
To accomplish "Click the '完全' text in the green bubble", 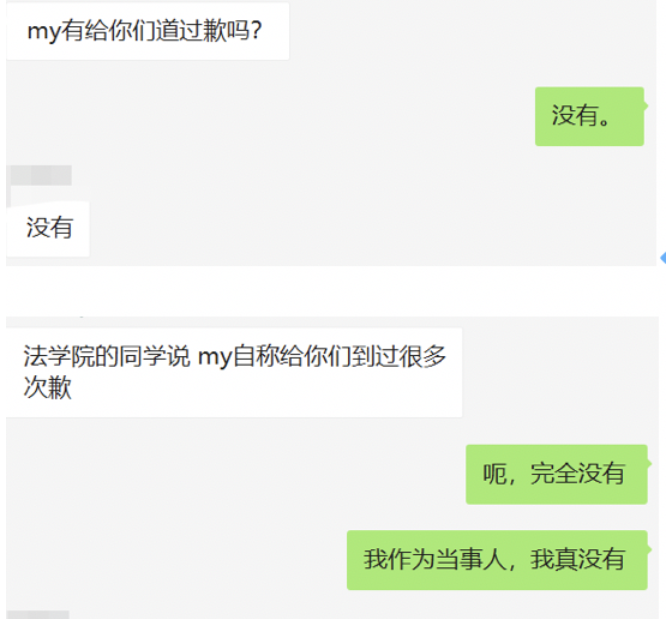I will pos(554,473).
